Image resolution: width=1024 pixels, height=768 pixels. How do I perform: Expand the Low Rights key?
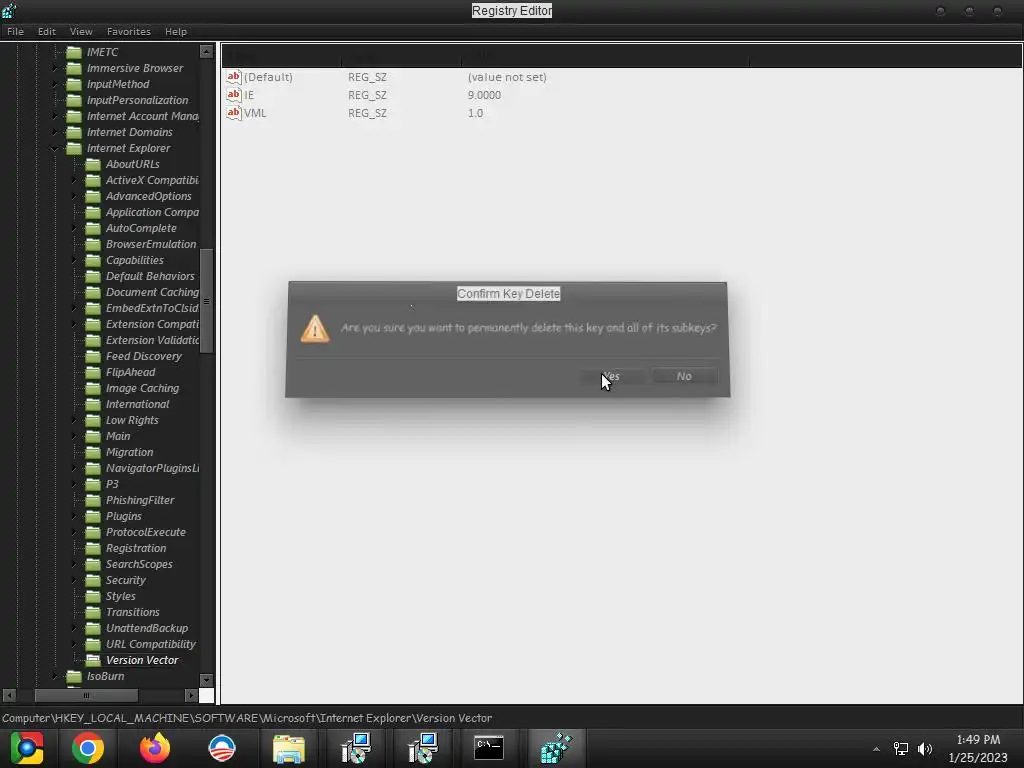[x=74, y=420]
